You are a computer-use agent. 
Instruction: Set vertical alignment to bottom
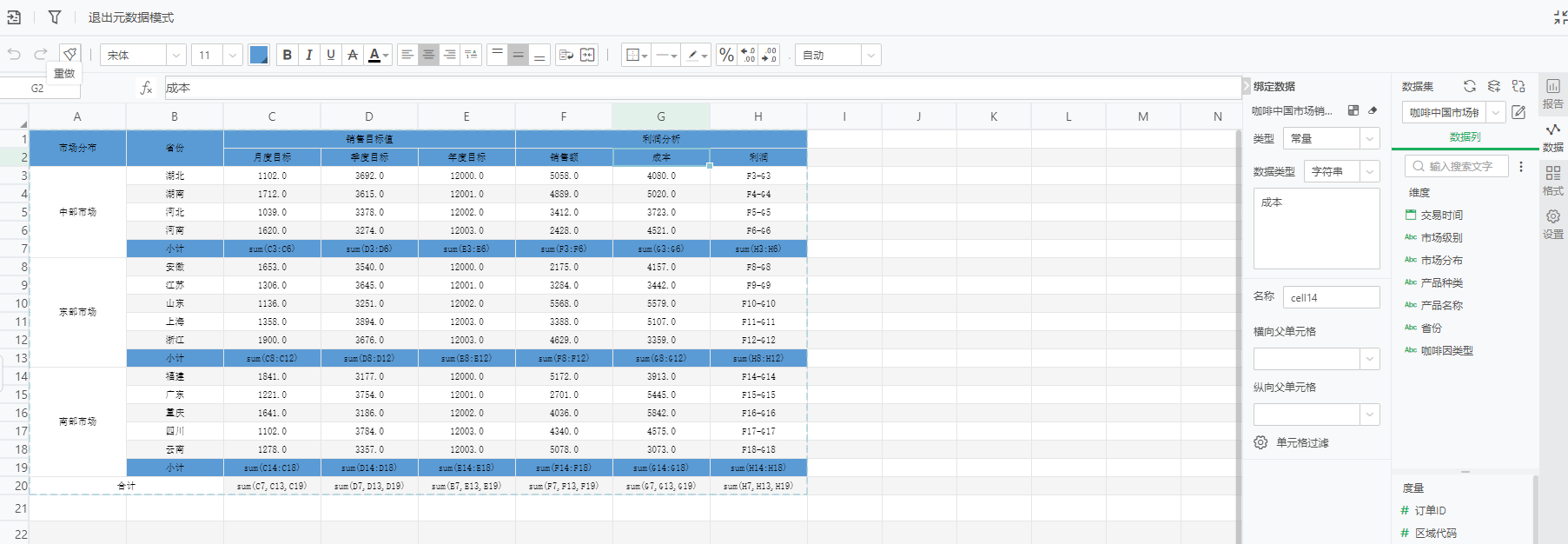(x=539, y=55)
